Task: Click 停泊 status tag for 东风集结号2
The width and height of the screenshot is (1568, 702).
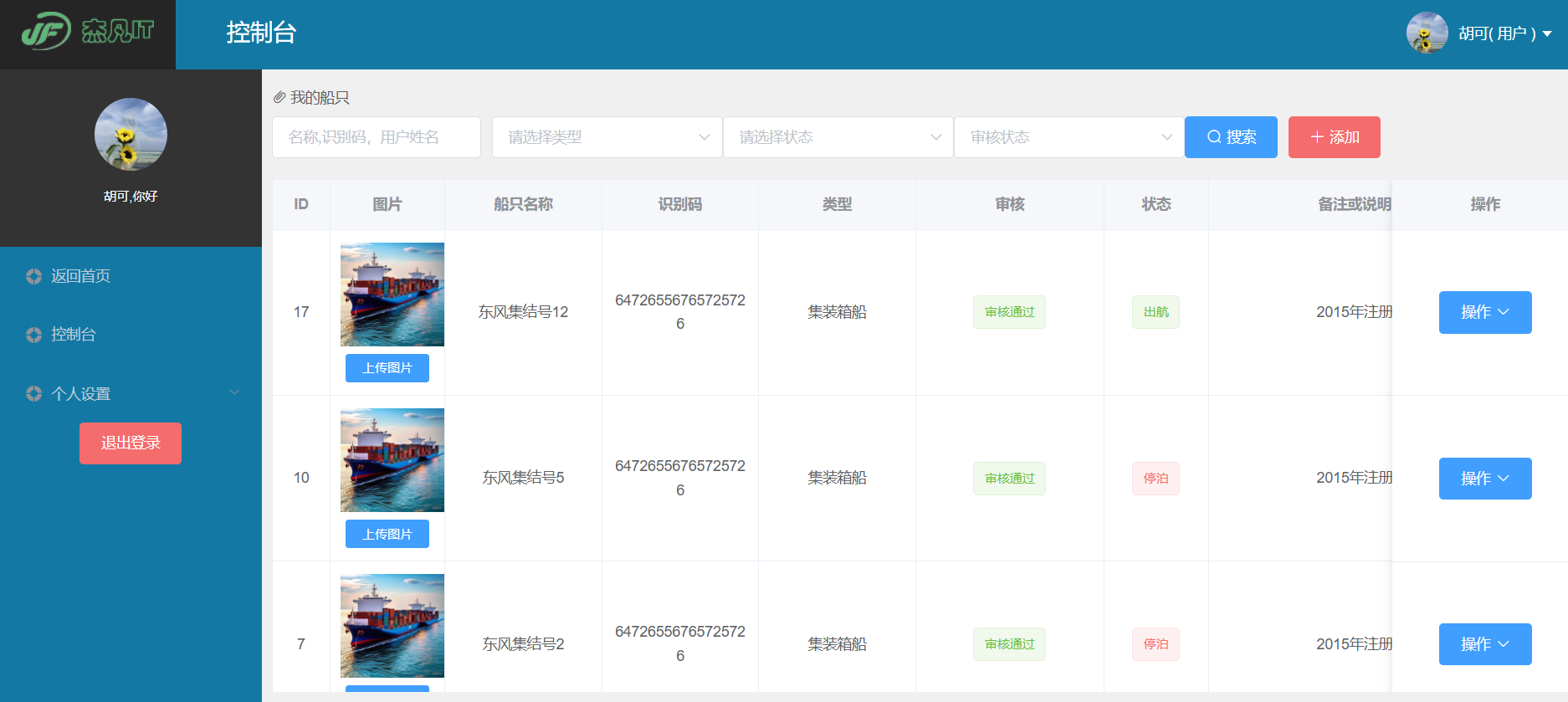Action: tap(1156, 644)
